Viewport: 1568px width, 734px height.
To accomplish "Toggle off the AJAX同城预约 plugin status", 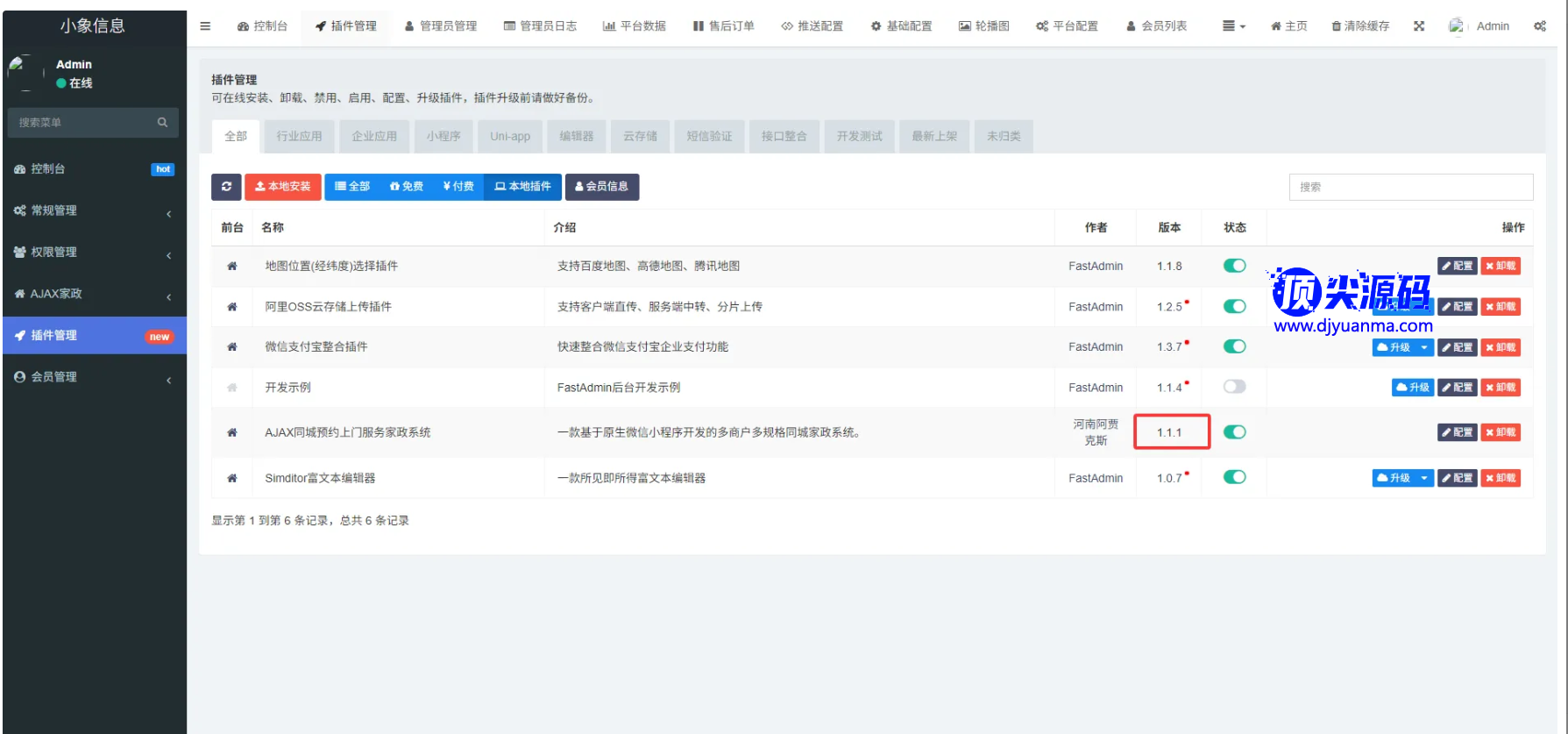I will [x=1234, y=432].
